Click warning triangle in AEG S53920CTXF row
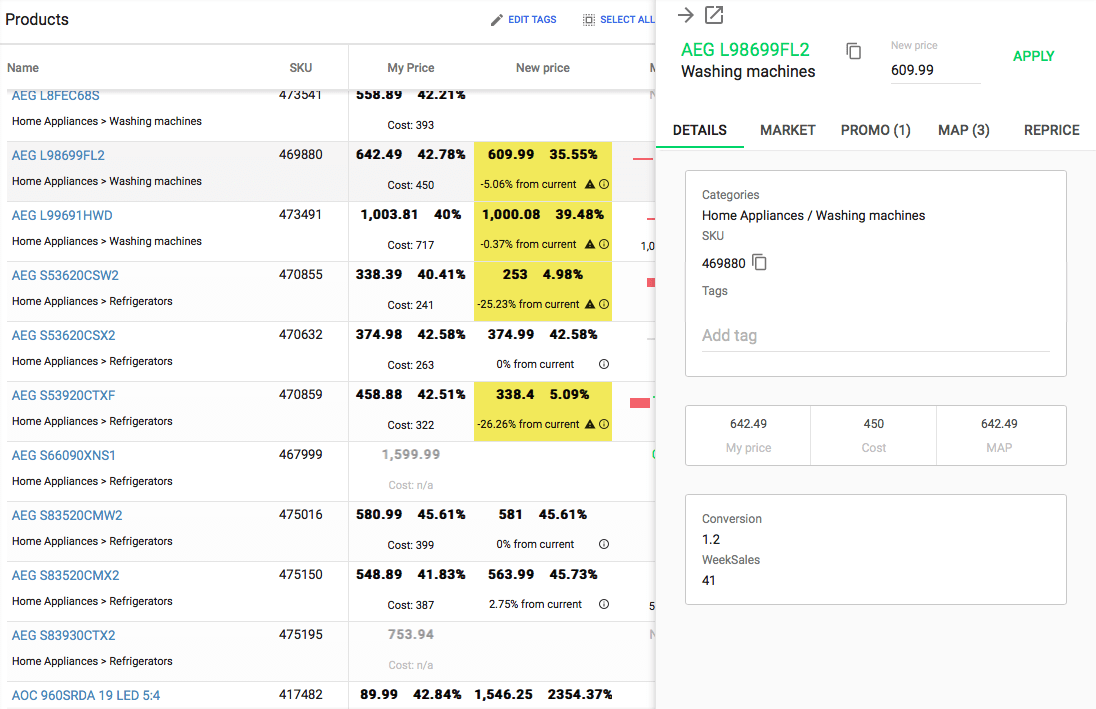 pyautogui.click(x=590, y=424)
